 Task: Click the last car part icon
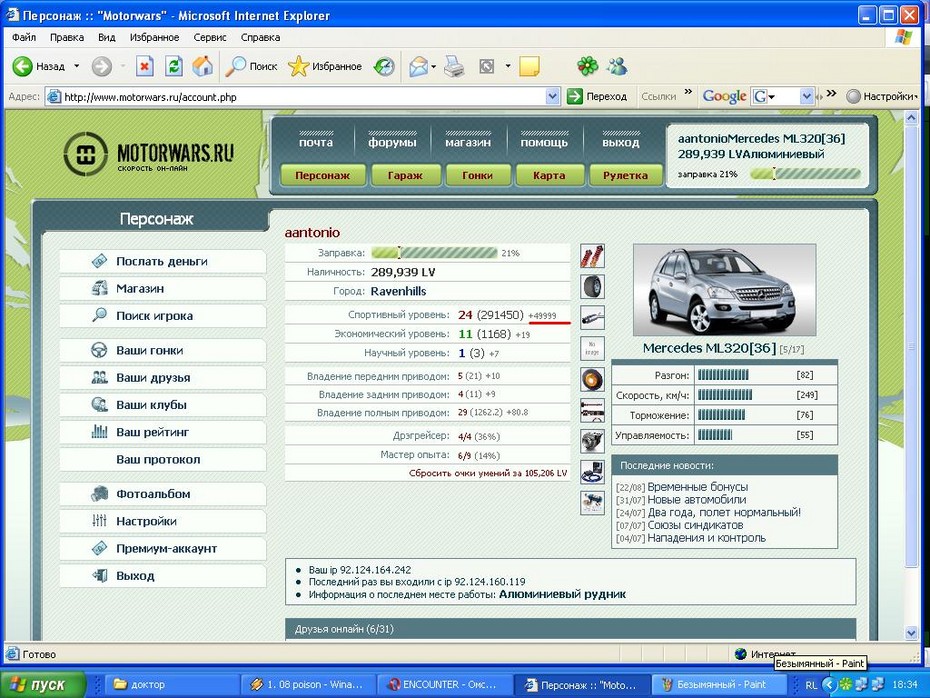tap(592, 502)
